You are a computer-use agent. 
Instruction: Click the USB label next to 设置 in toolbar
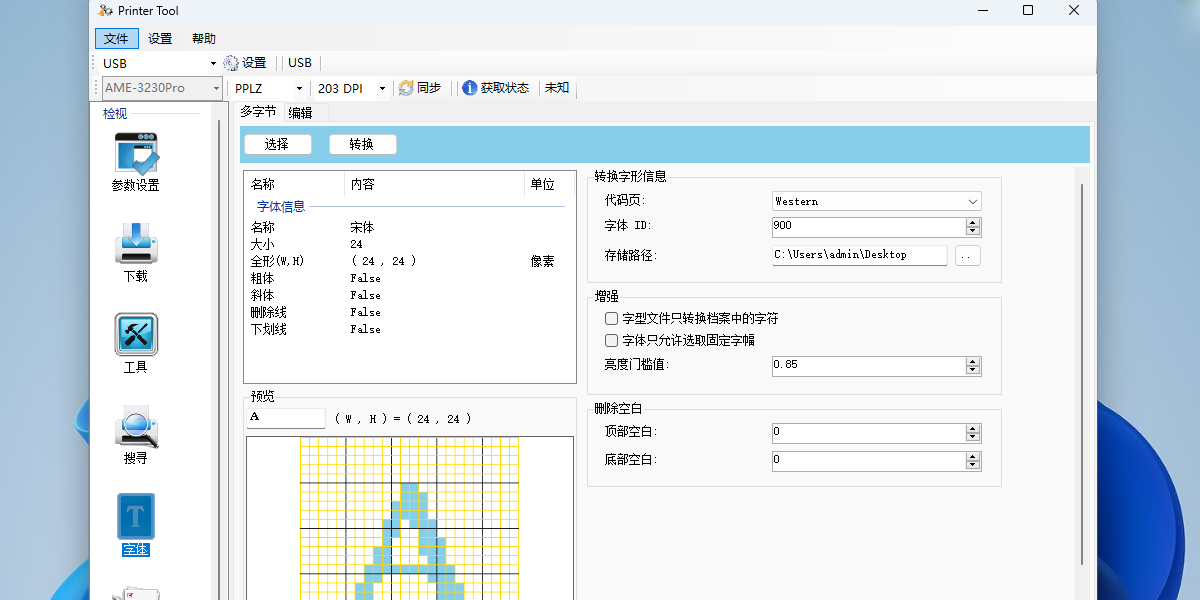click(300, 63)
